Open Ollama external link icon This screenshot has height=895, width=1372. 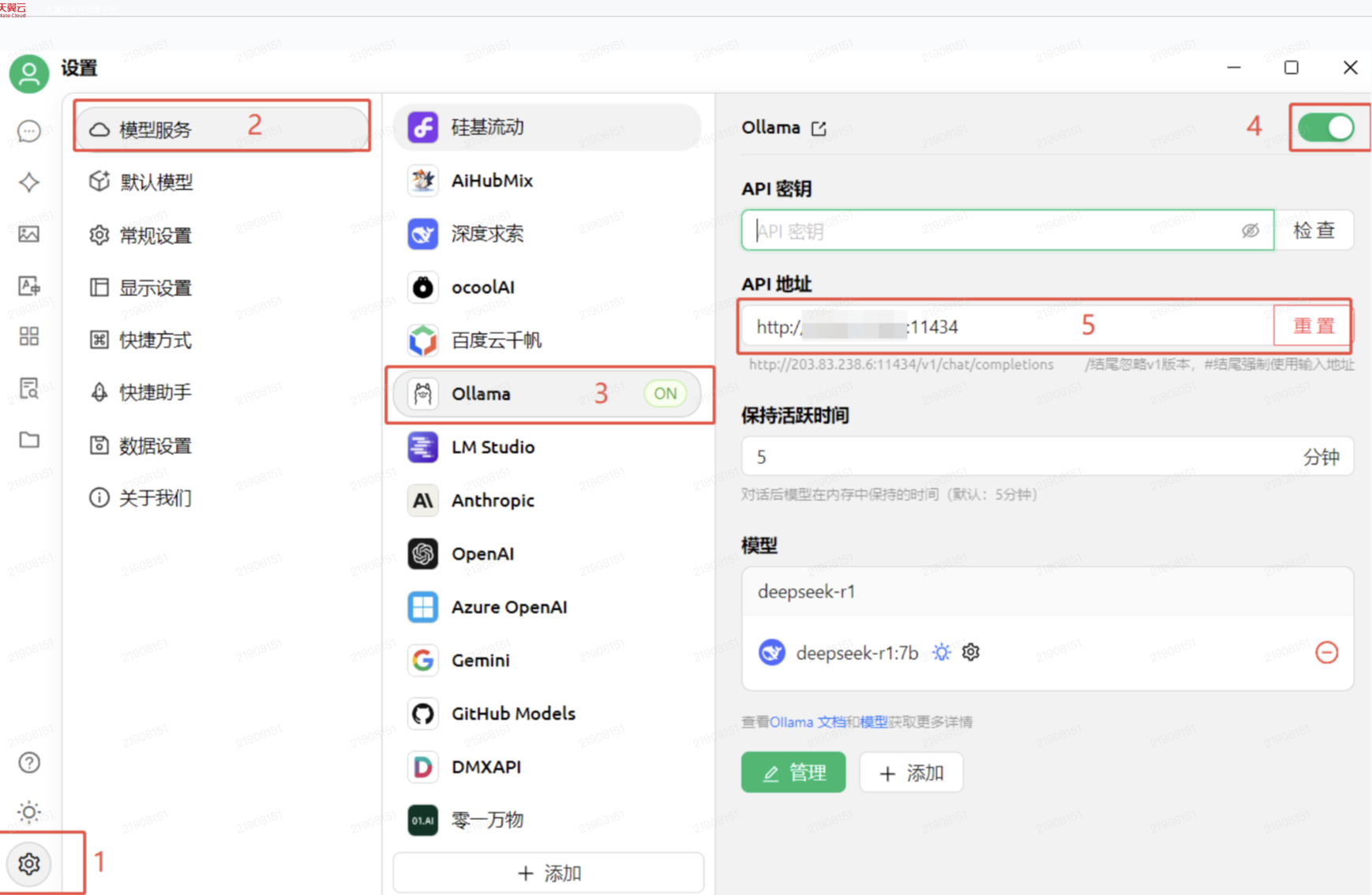point(819,128)
